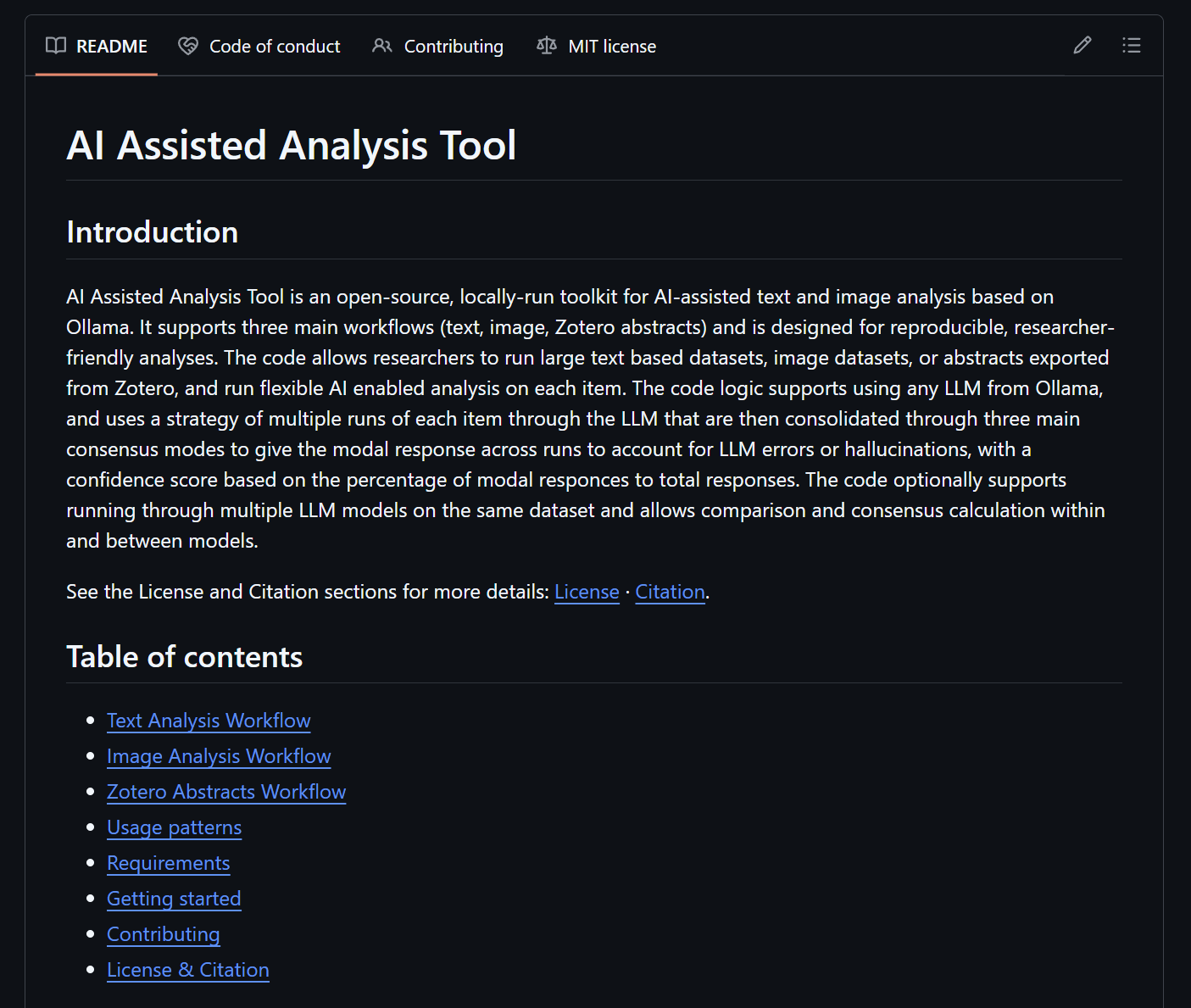Viewport: 1191px width, 1008px height.
Task: Open the Code of conduct tab
Action: click(274, 46)
